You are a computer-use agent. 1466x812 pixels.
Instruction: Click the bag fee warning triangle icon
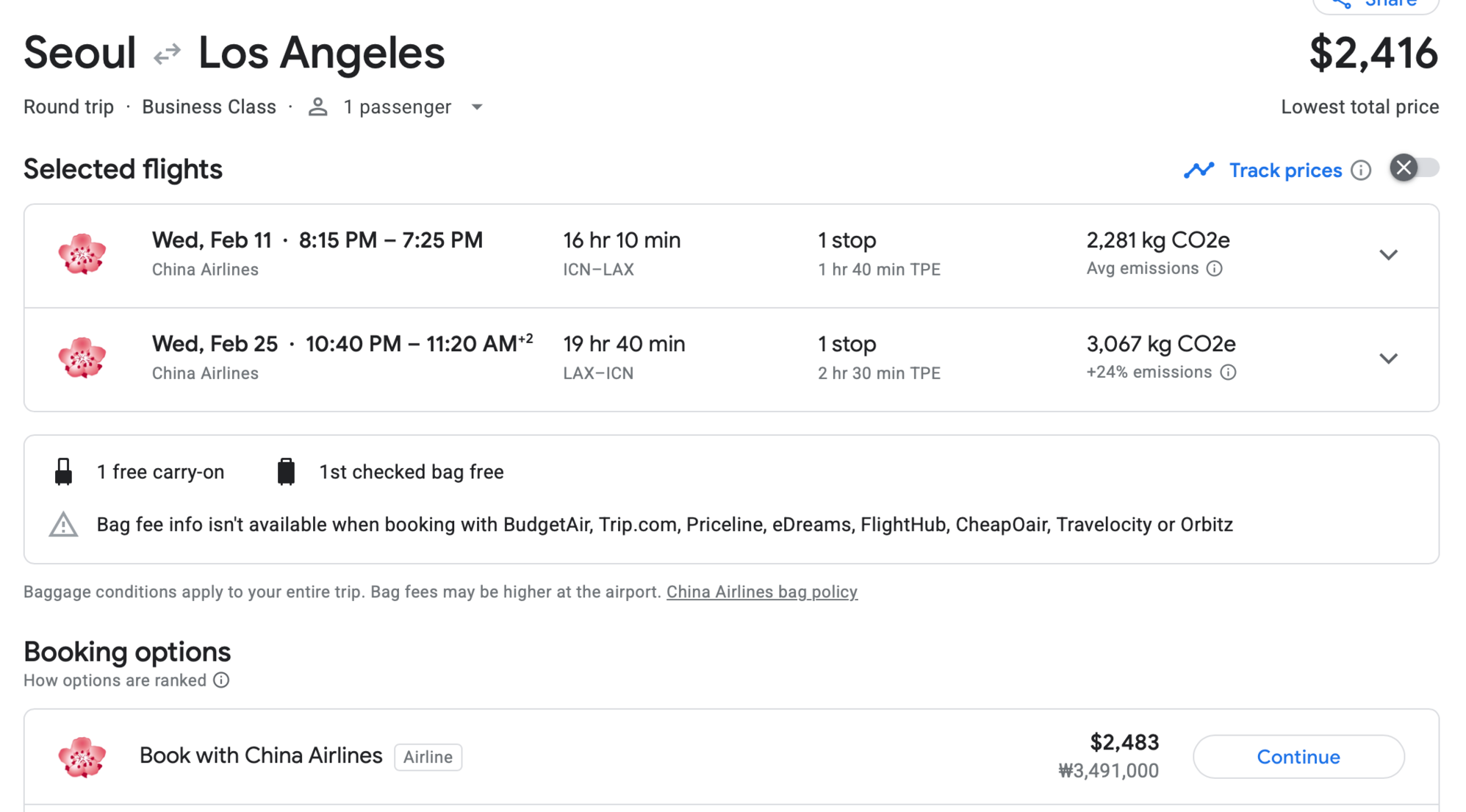[64, 525]
